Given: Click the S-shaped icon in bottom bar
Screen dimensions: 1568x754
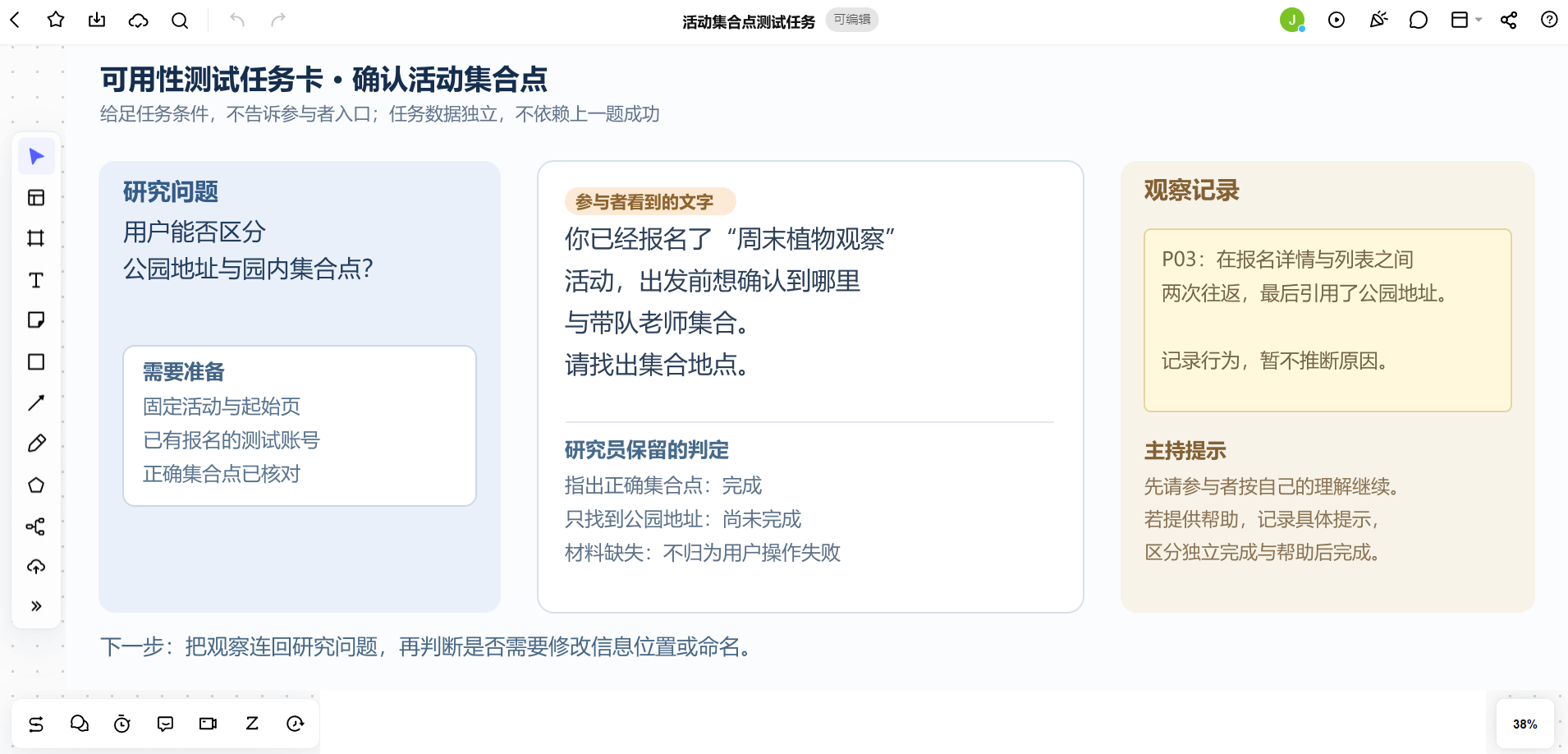Looking at the screenshot, I should tap(36, 724).
